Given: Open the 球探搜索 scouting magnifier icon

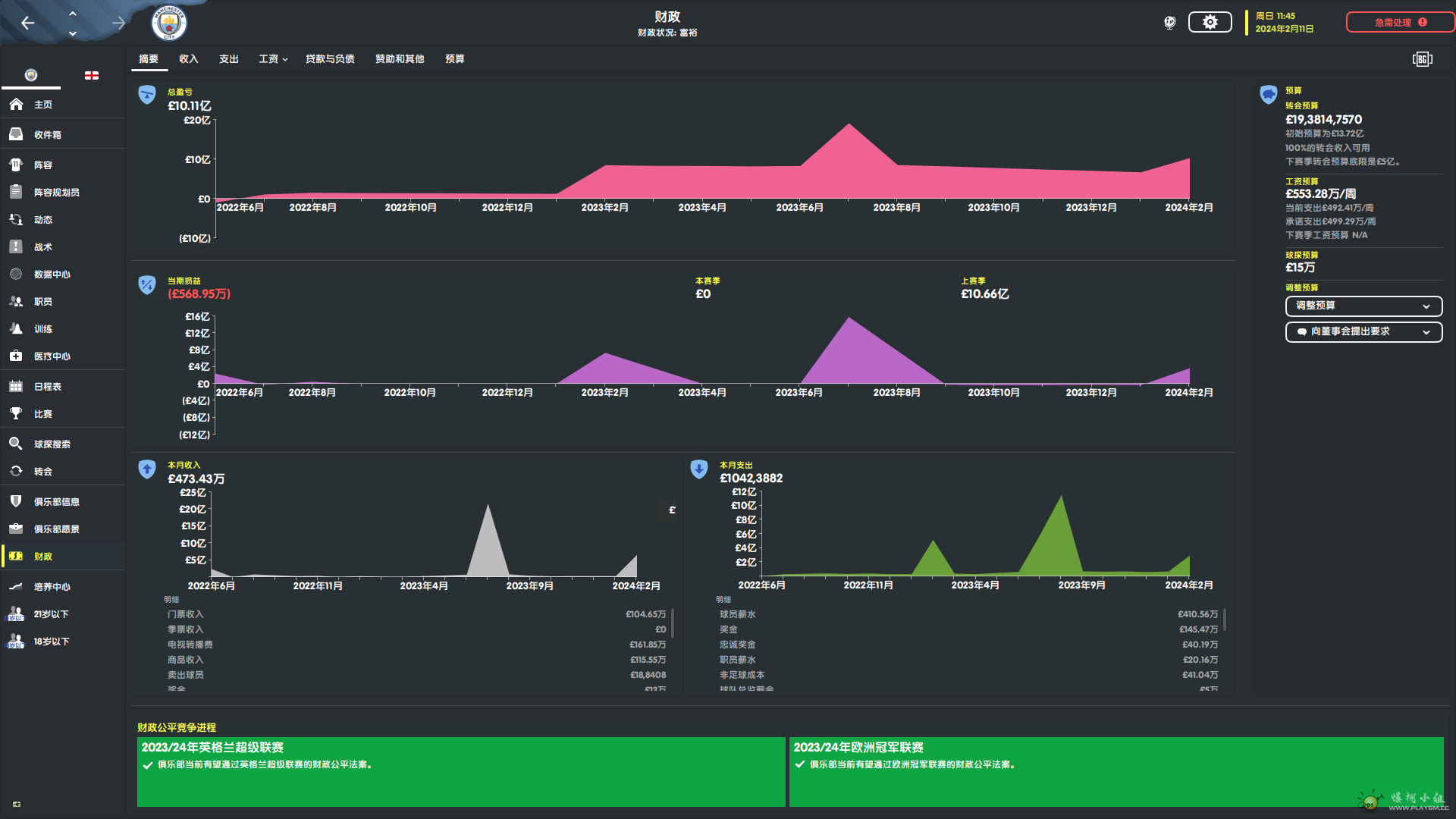Looking at the screenshot, I should coord(16,444).
